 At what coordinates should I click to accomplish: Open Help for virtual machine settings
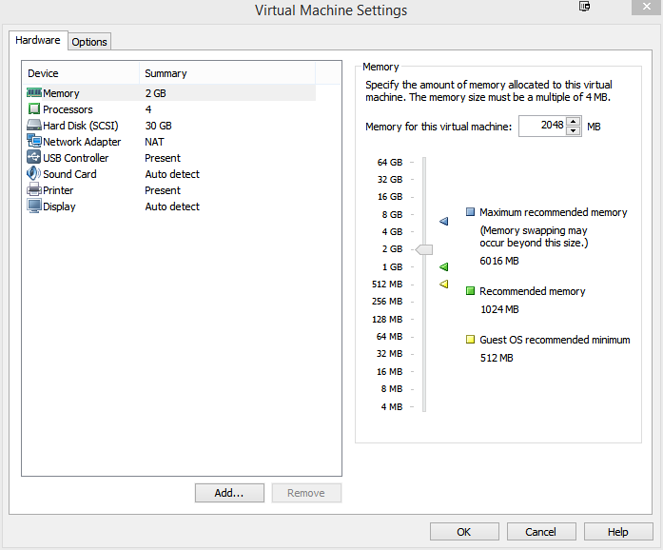pos(618,532)
